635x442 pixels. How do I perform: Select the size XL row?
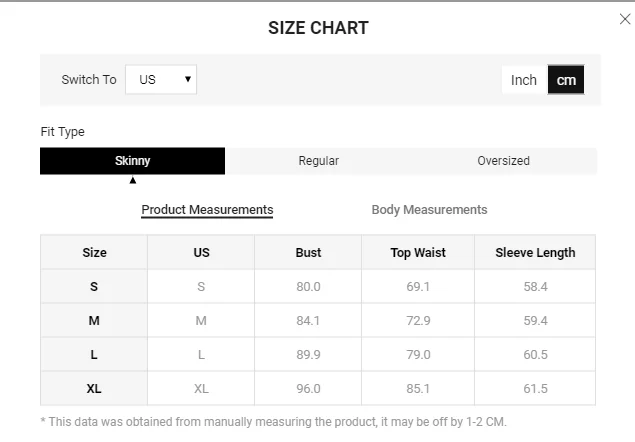point(94,389)
